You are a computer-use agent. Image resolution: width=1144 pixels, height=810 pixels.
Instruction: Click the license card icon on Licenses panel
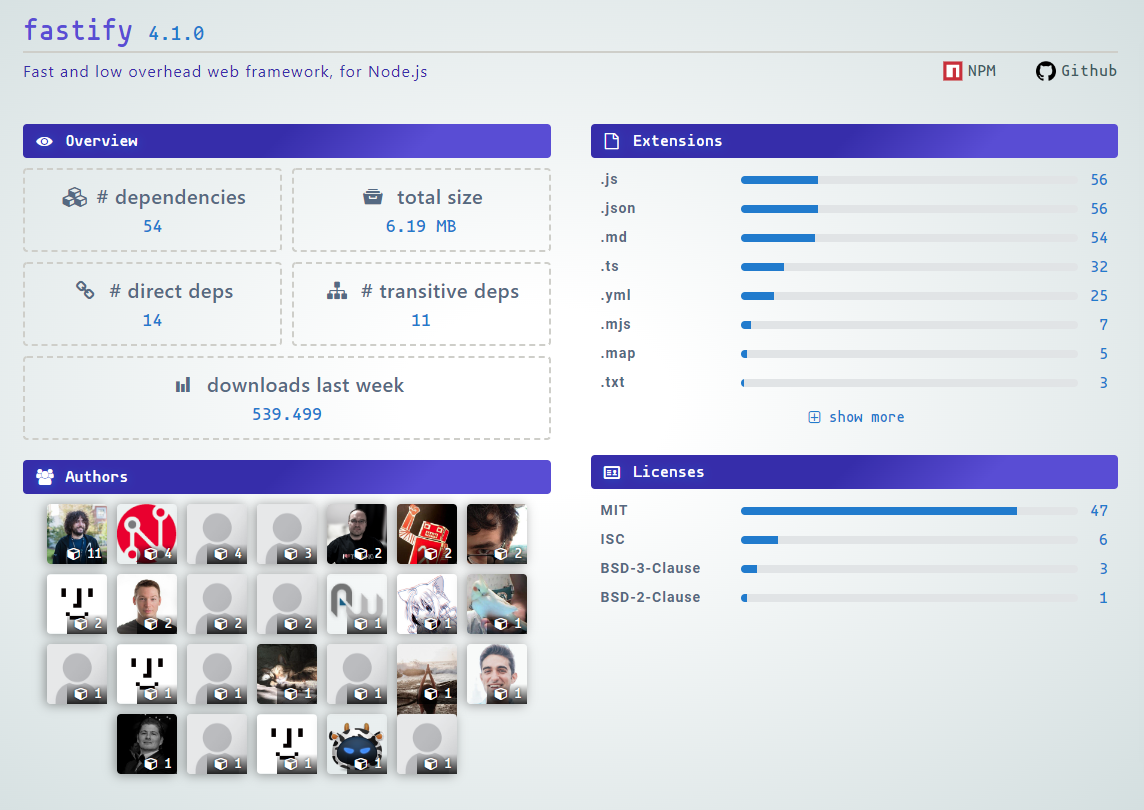tap(611, 472)
